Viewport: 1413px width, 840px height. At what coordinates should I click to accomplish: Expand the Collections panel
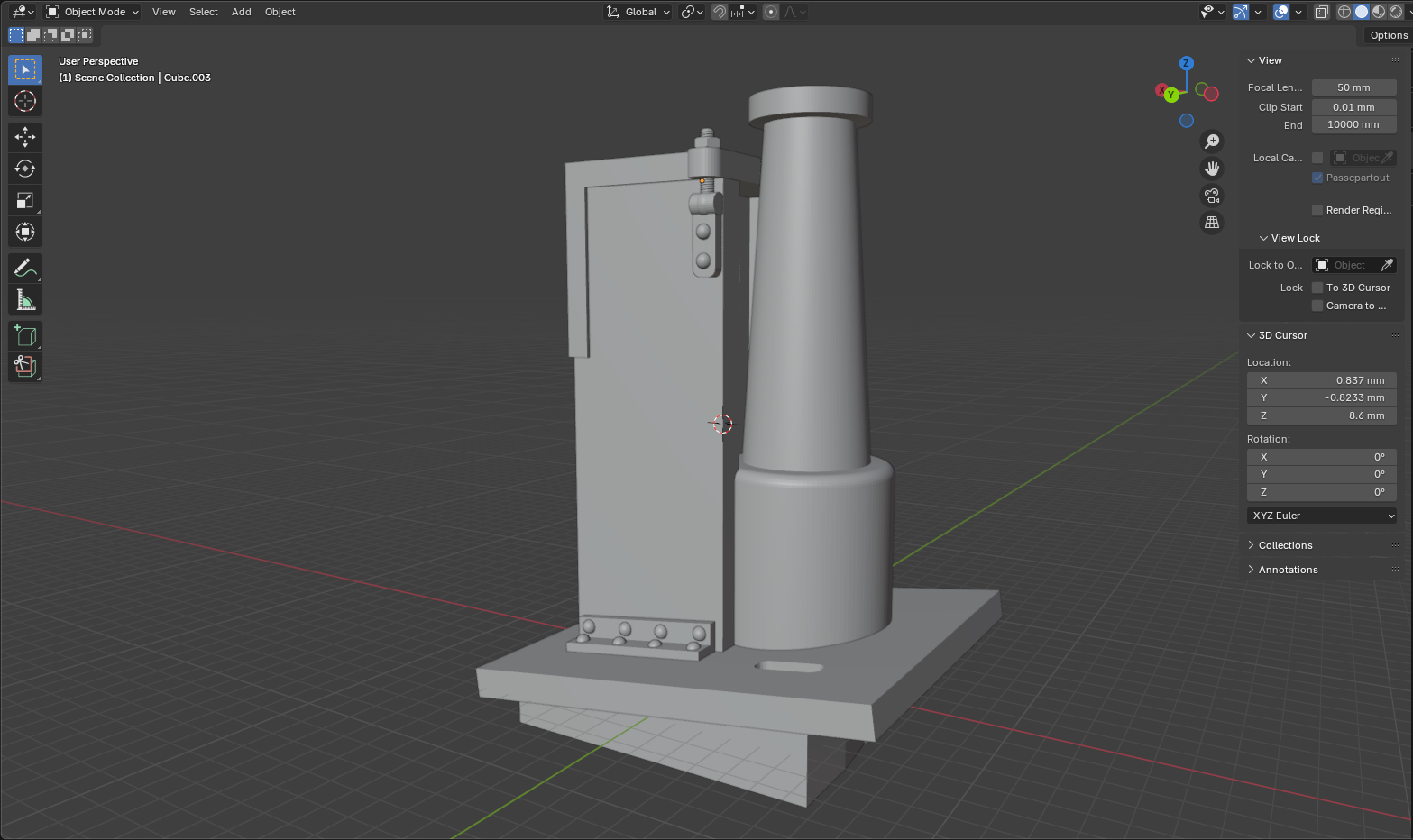(1285, 545)
